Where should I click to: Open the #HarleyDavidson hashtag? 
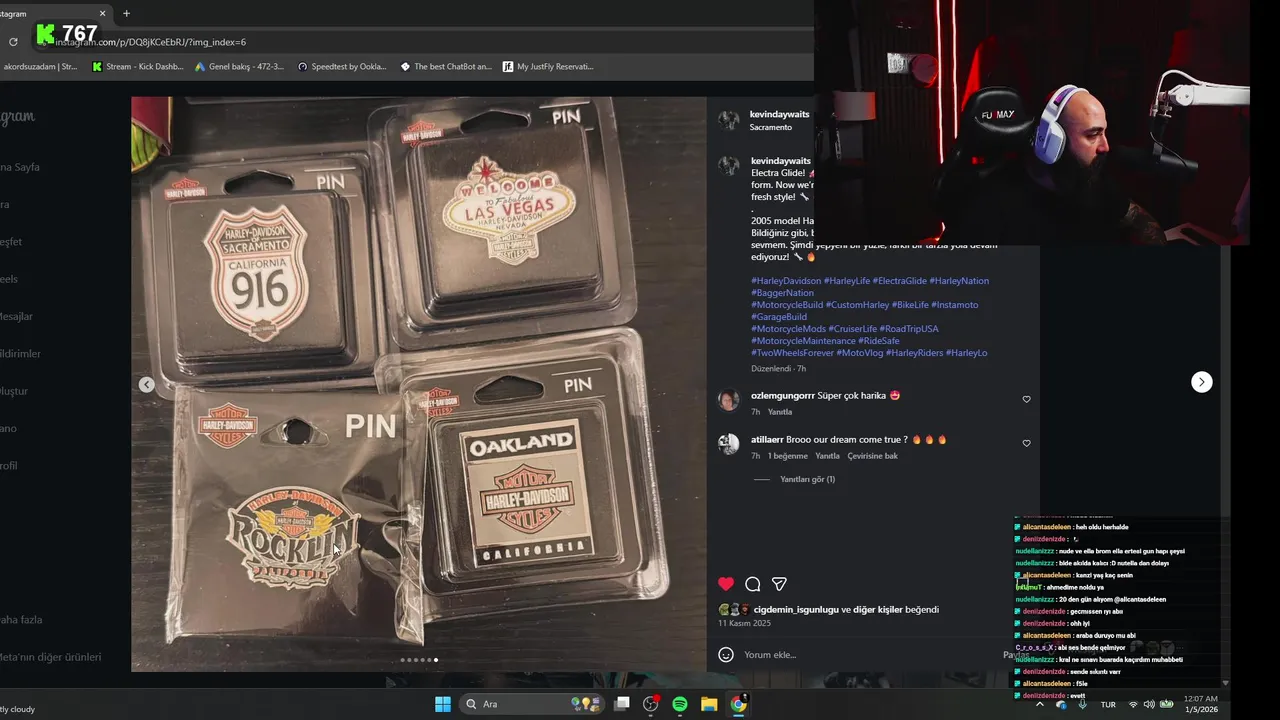pos(786,281)
